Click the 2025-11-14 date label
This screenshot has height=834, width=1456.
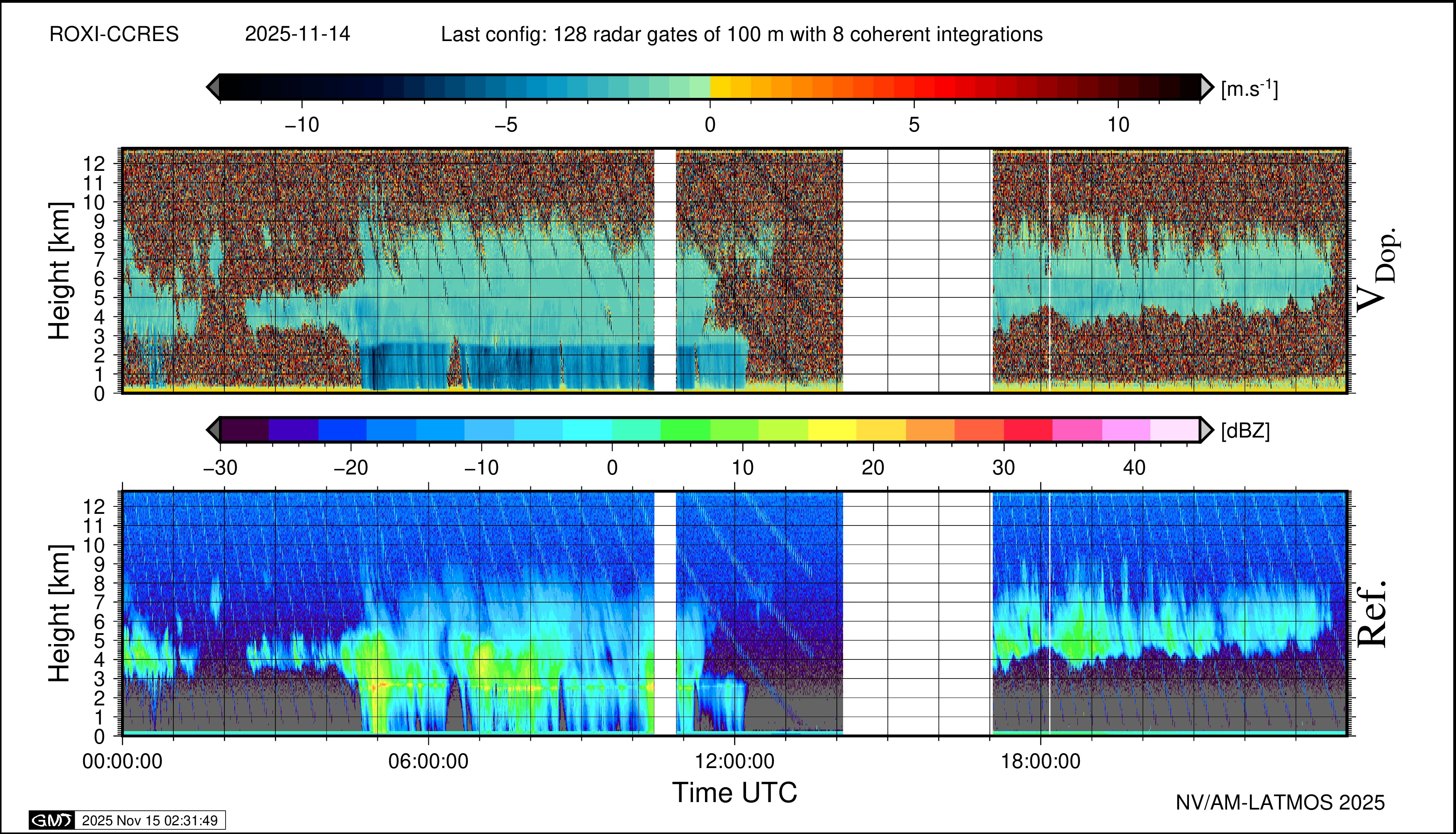pyautogui.click(x=297, y=34)
